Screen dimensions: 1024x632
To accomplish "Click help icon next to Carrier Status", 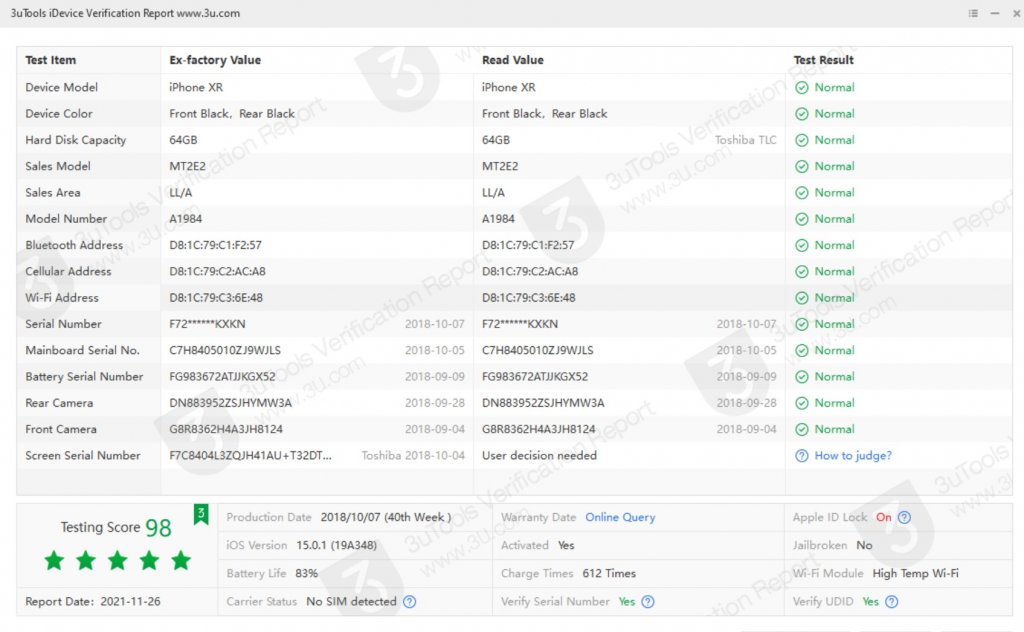I will tap(409, 601).
